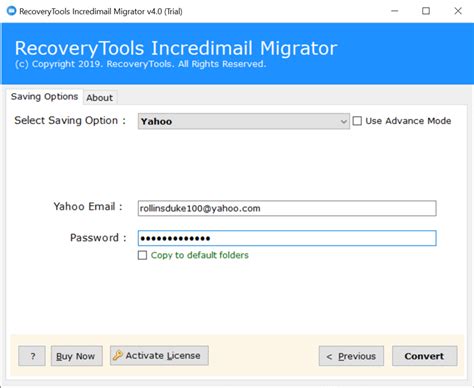The width and height of the screenshot is (474, 388).
Task: Open the Select Saving Option dropdown
Action: [x=244, y=121]
